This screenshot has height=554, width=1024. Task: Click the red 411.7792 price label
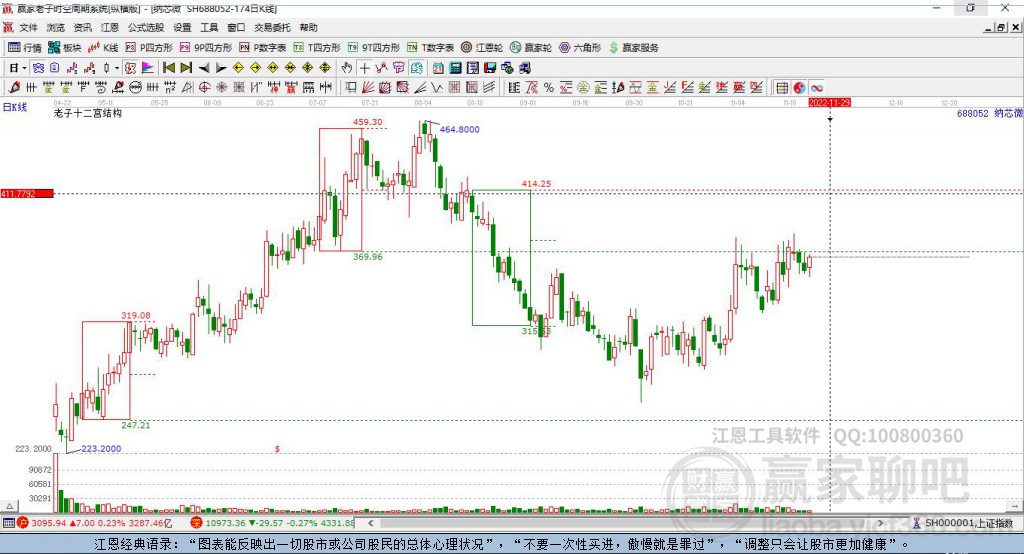(27, 193)
